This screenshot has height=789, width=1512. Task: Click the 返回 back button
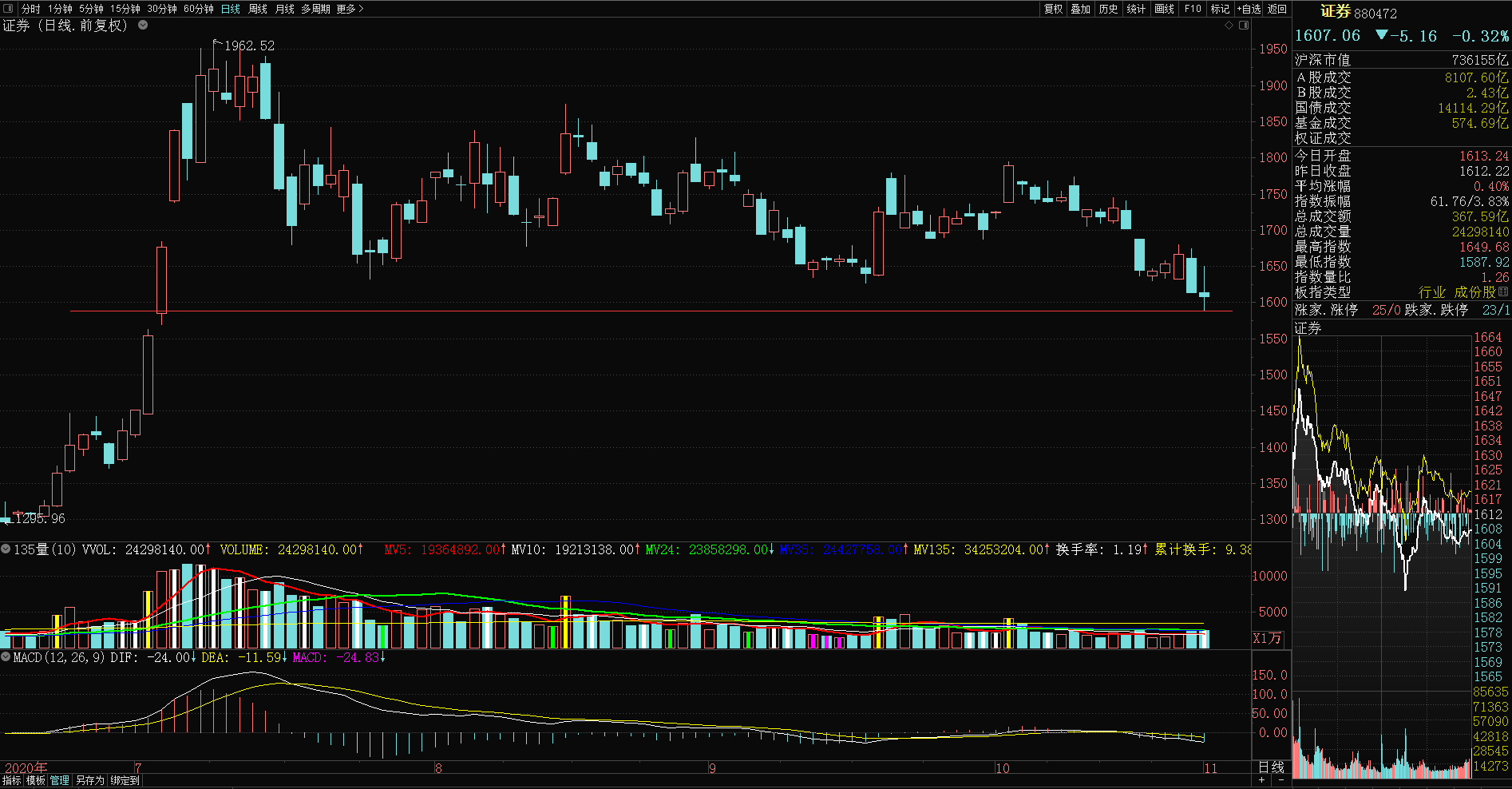(x=1277, y=9)
